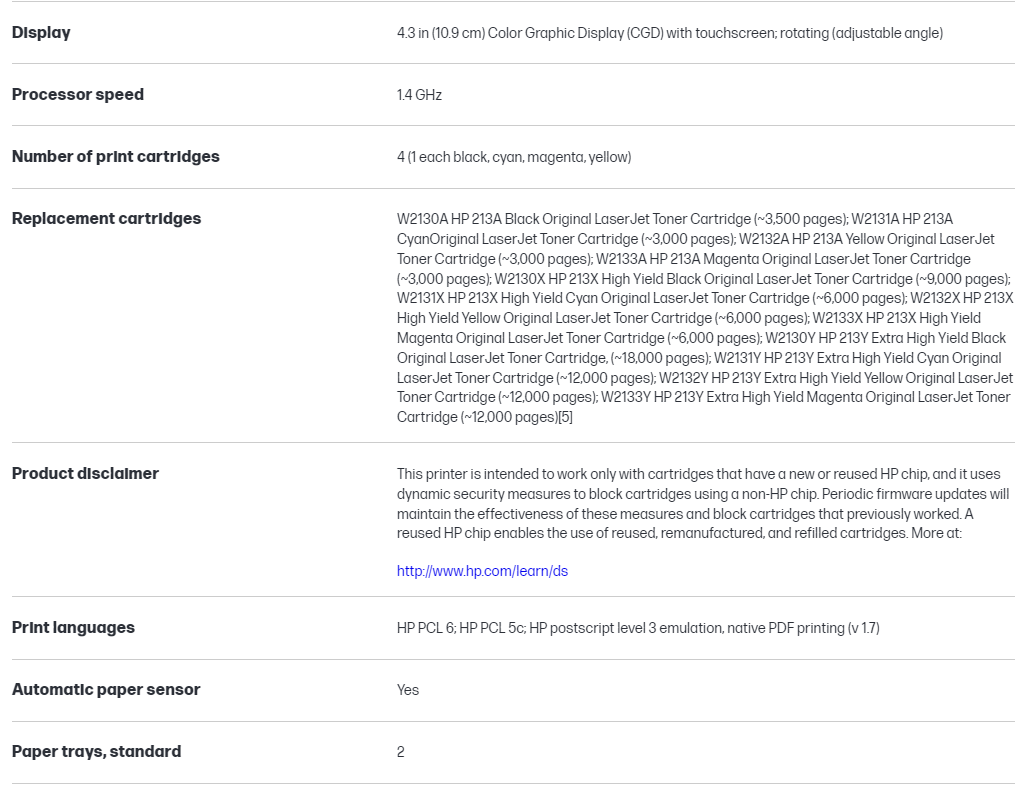Click the 1.4 GHz processor value
The height and width of the screenshot is (787, 1028).
pos(419,95)
